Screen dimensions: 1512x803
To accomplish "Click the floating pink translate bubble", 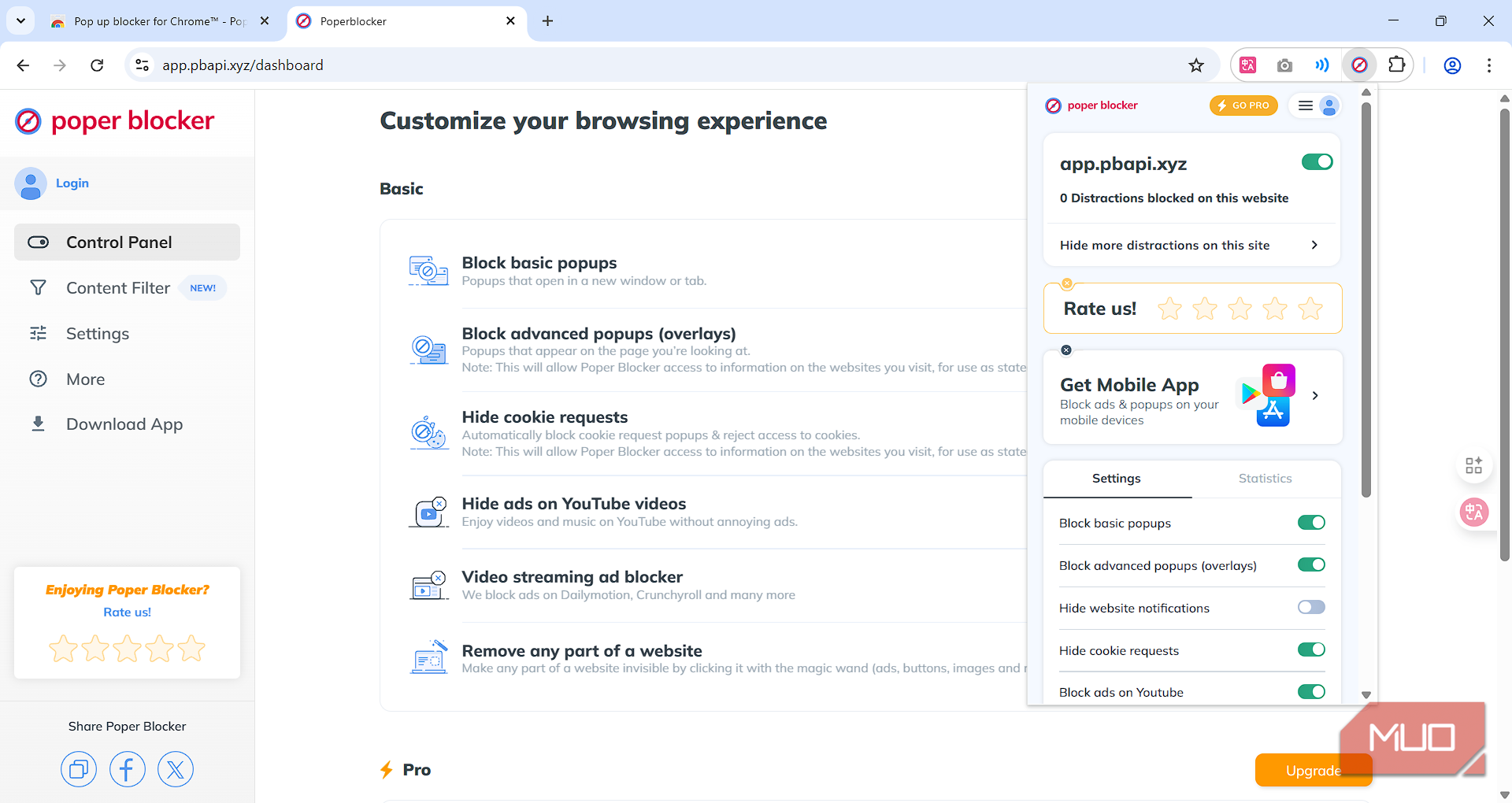I will click(1474, 513).
